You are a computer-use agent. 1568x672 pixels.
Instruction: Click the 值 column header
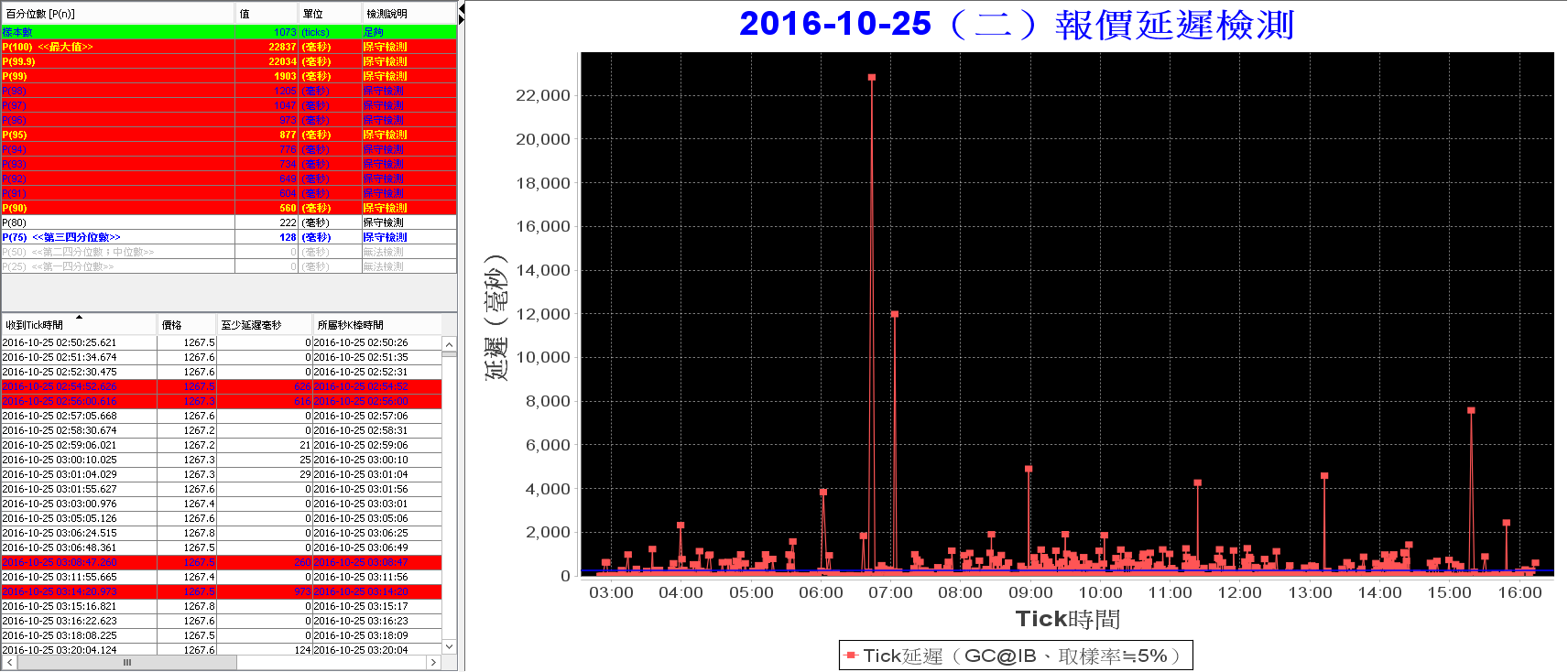point(267,14)
